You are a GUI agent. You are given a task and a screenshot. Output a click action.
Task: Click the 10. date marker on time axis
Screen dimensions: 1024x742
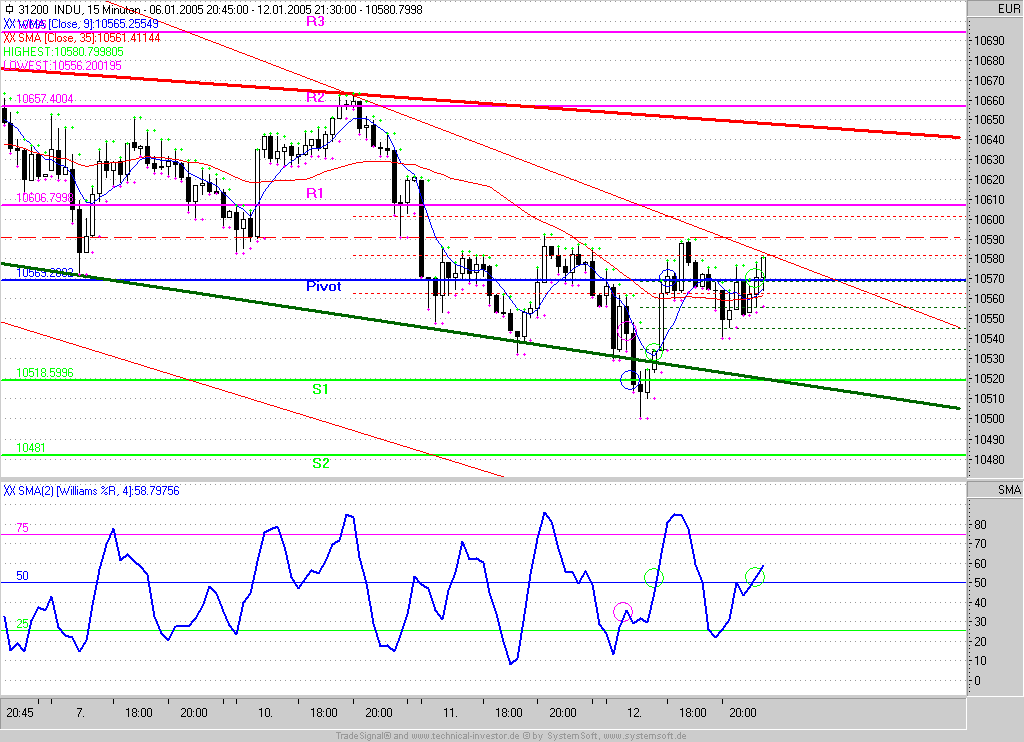(265, 713)
